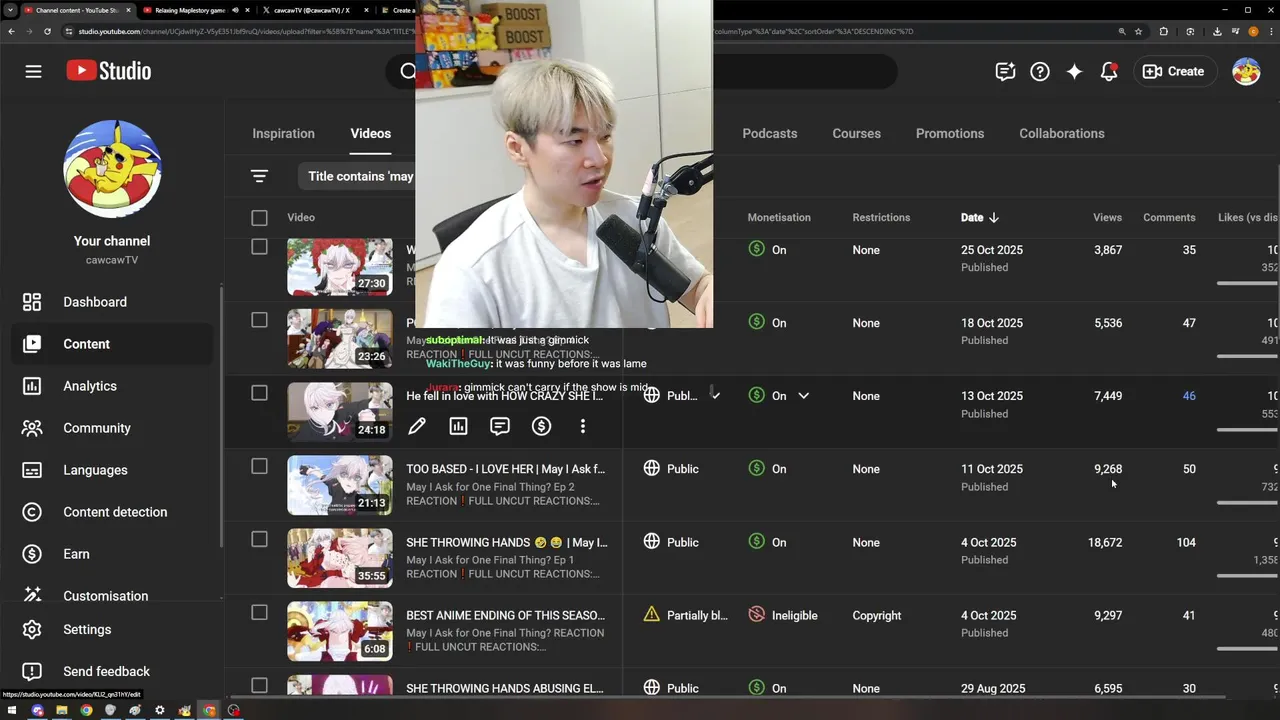This screenshot has height=720, width=1280.
Task: Open the 46 comments link for 13 Oct video
Action: click(1189, 396)
